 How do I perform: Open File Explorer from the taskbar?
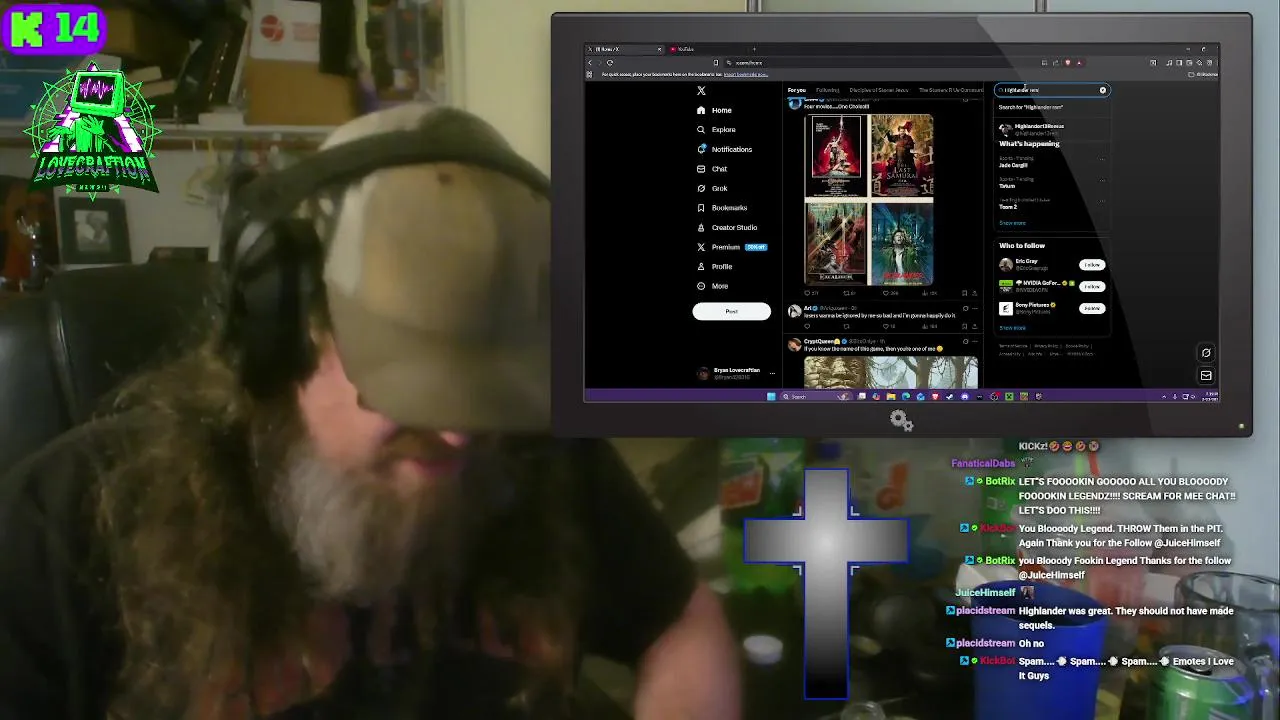coord(891,397)
